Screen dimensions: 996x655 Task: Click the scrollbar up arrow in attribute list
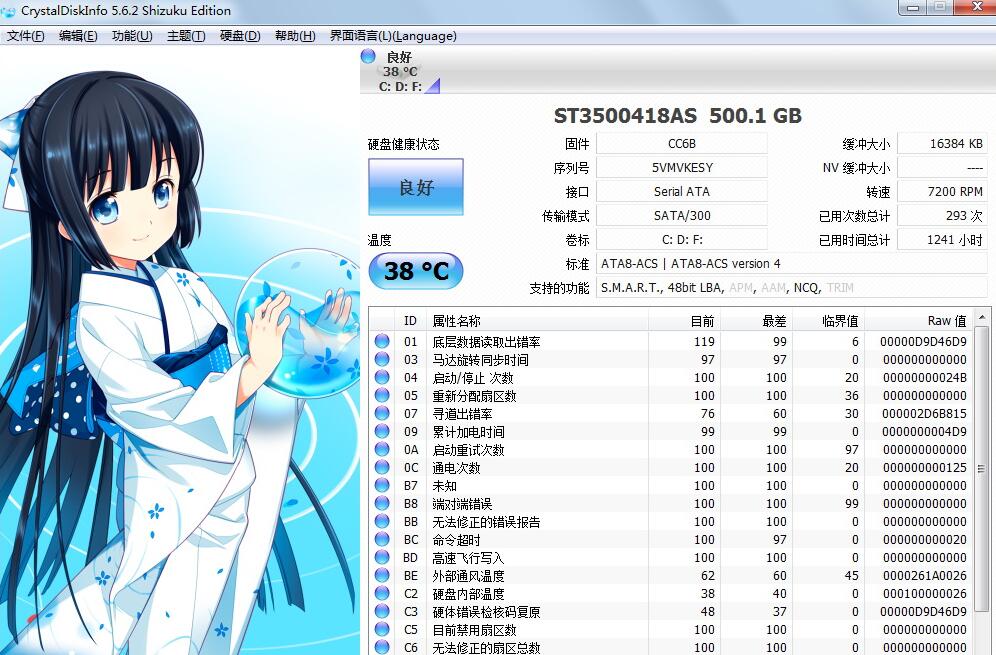point(981,317)
